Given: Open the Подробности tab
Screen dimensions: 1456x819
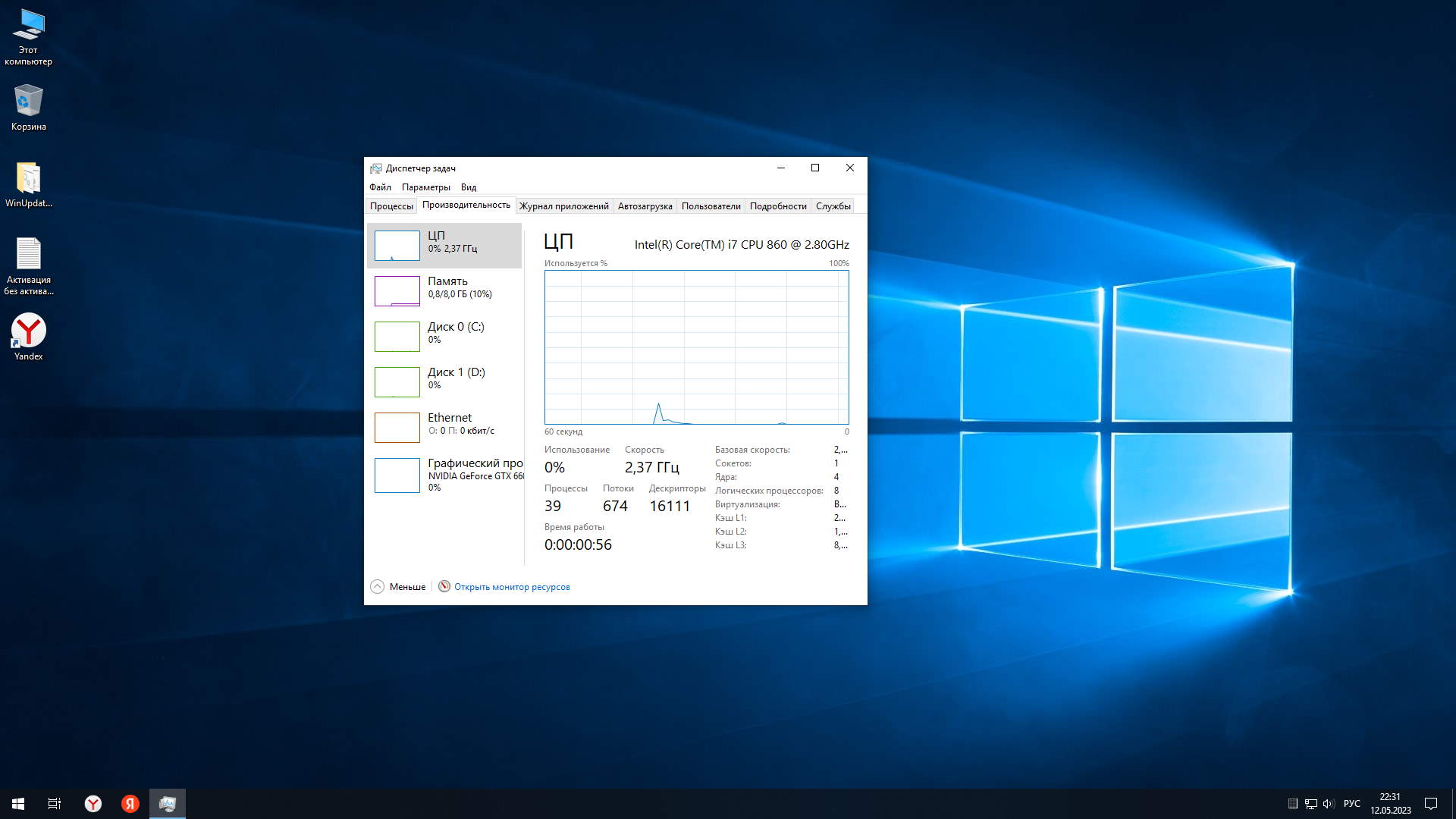Looking at the screenshot, I should 777,206.
